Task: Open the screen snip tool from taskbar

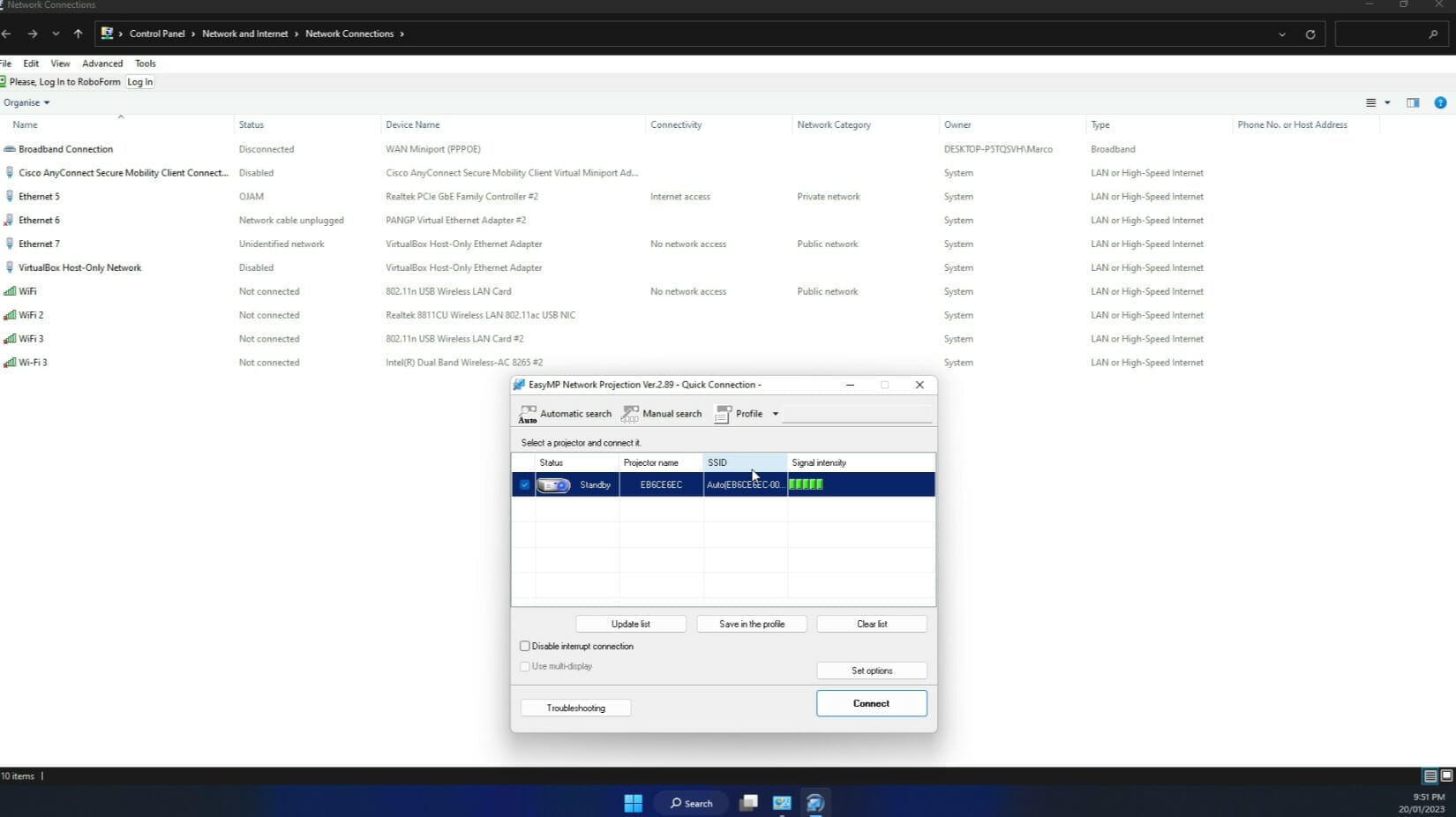Action: [781, 803]
